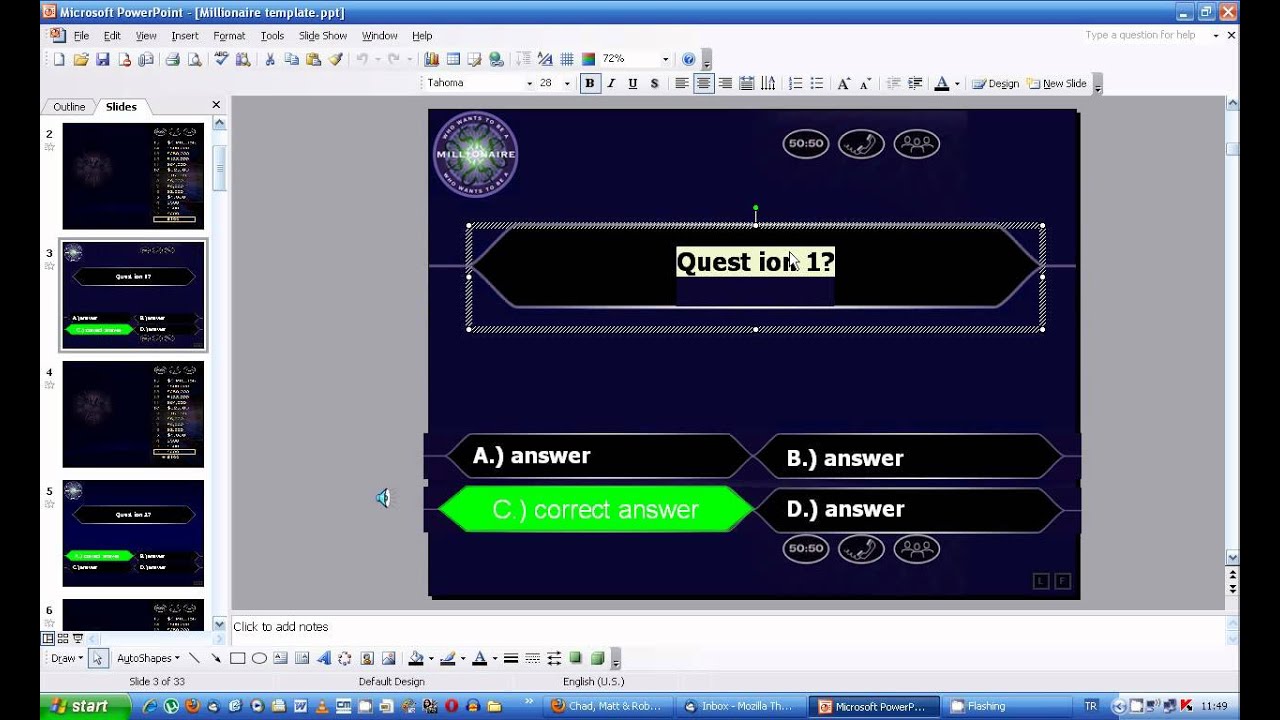Open the Slide Show menu

pos(323,36)
